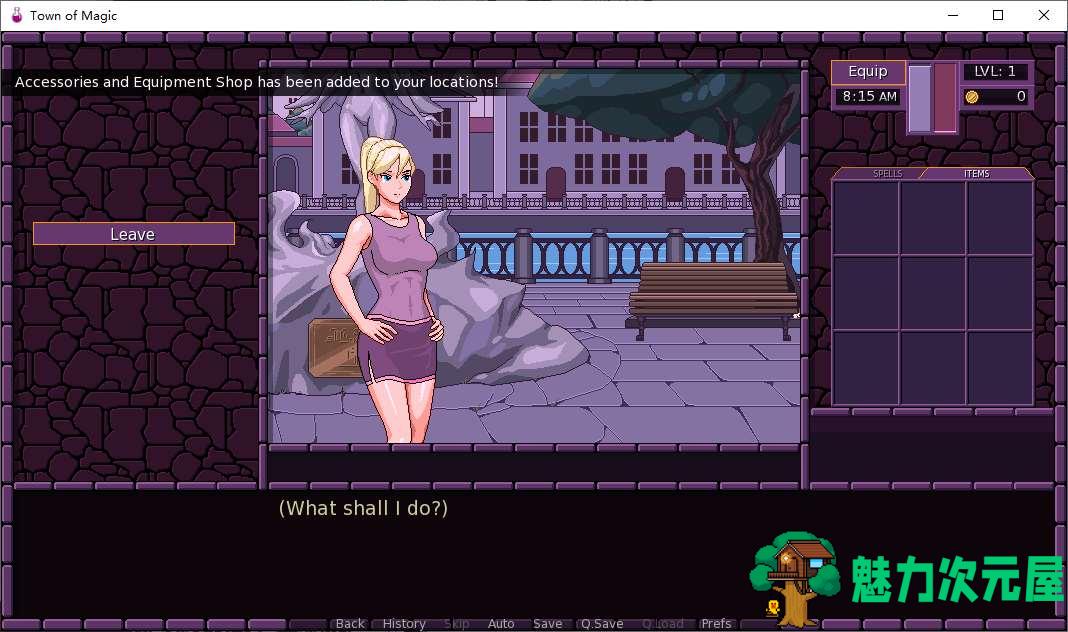Screen dimensions: 1068x632
Task: Open the dialogue History
Action: point(404,623)
